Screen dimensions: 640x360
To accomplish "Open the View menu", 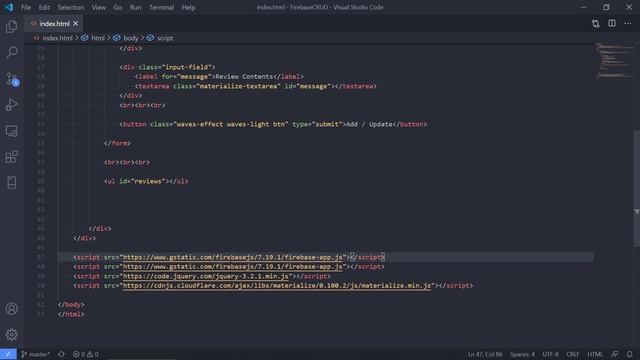I will [98, 7].
